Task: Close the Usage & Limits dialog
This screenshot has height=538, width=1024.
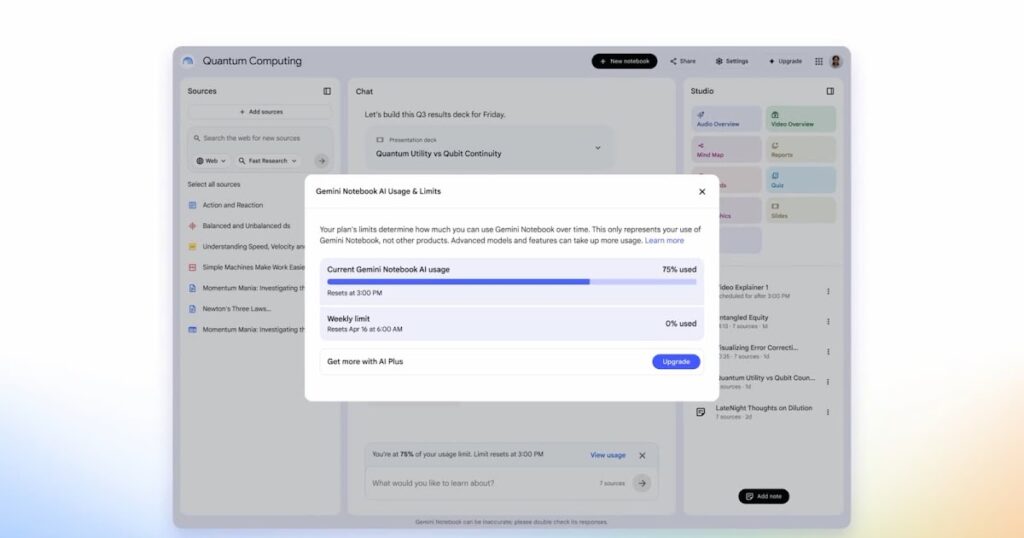Action: pyautogui.click(x=702, y=191)
